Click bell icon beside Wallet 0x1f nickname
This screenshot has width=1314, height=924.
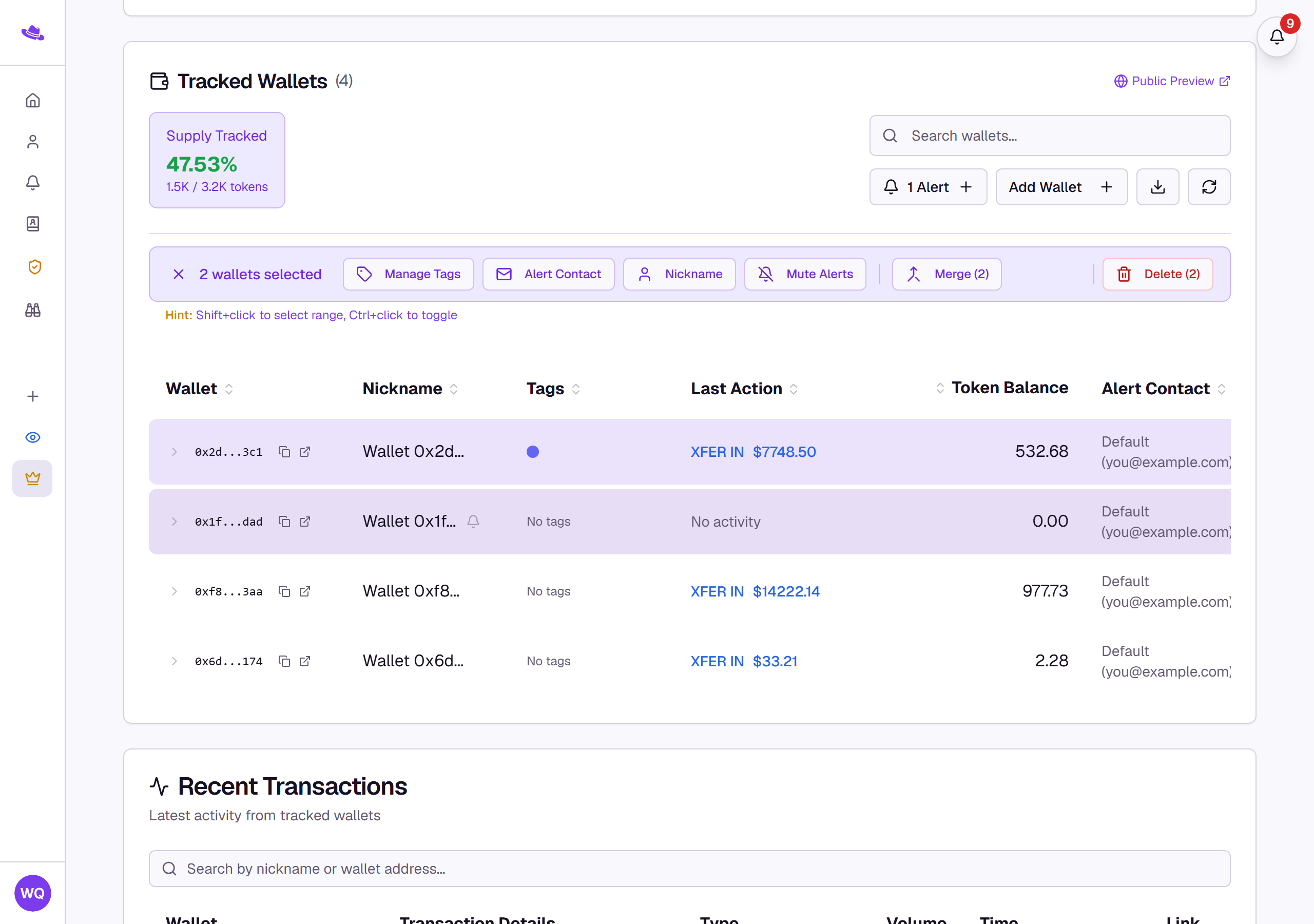[x=473, y=521]
